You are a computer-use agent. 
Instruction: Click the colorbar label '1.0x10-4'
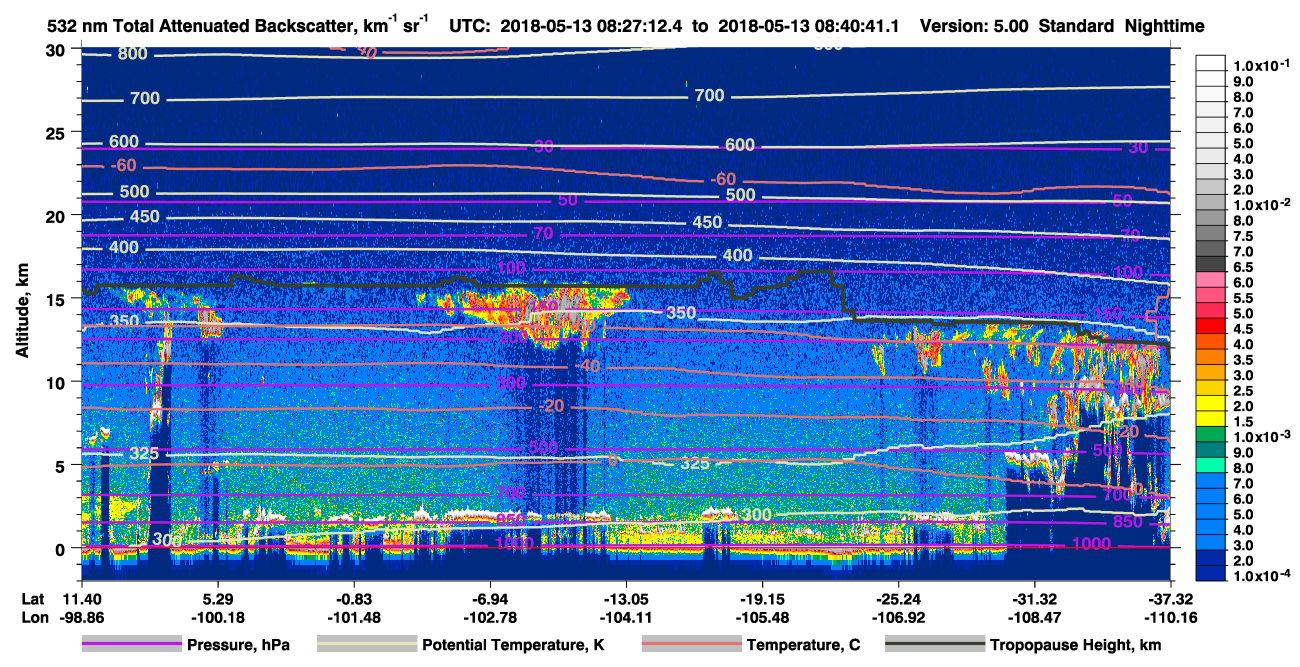coord(1262,573)
